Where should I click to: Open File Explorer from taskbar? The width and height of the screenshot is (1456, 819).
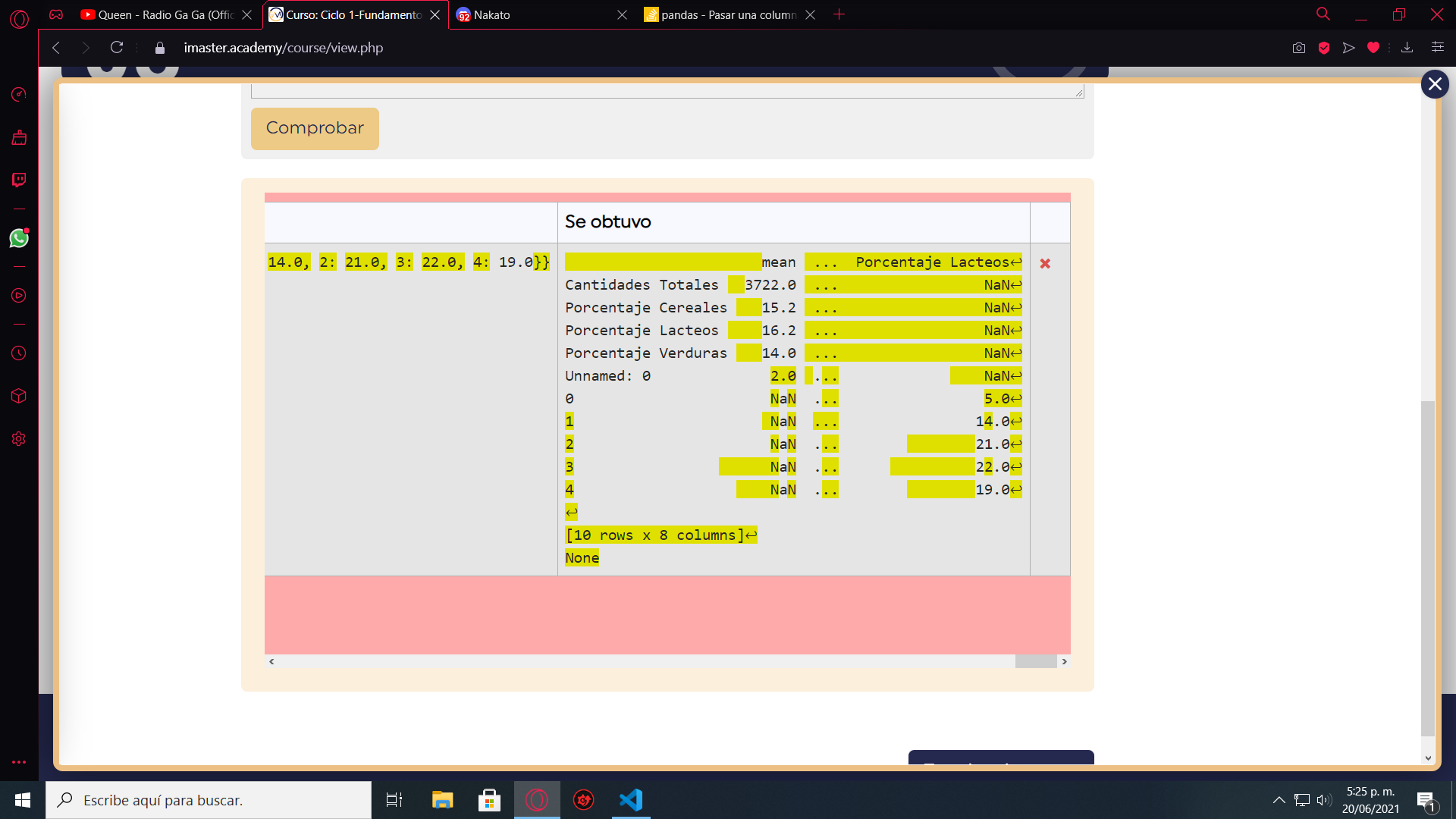pos(442,800)
